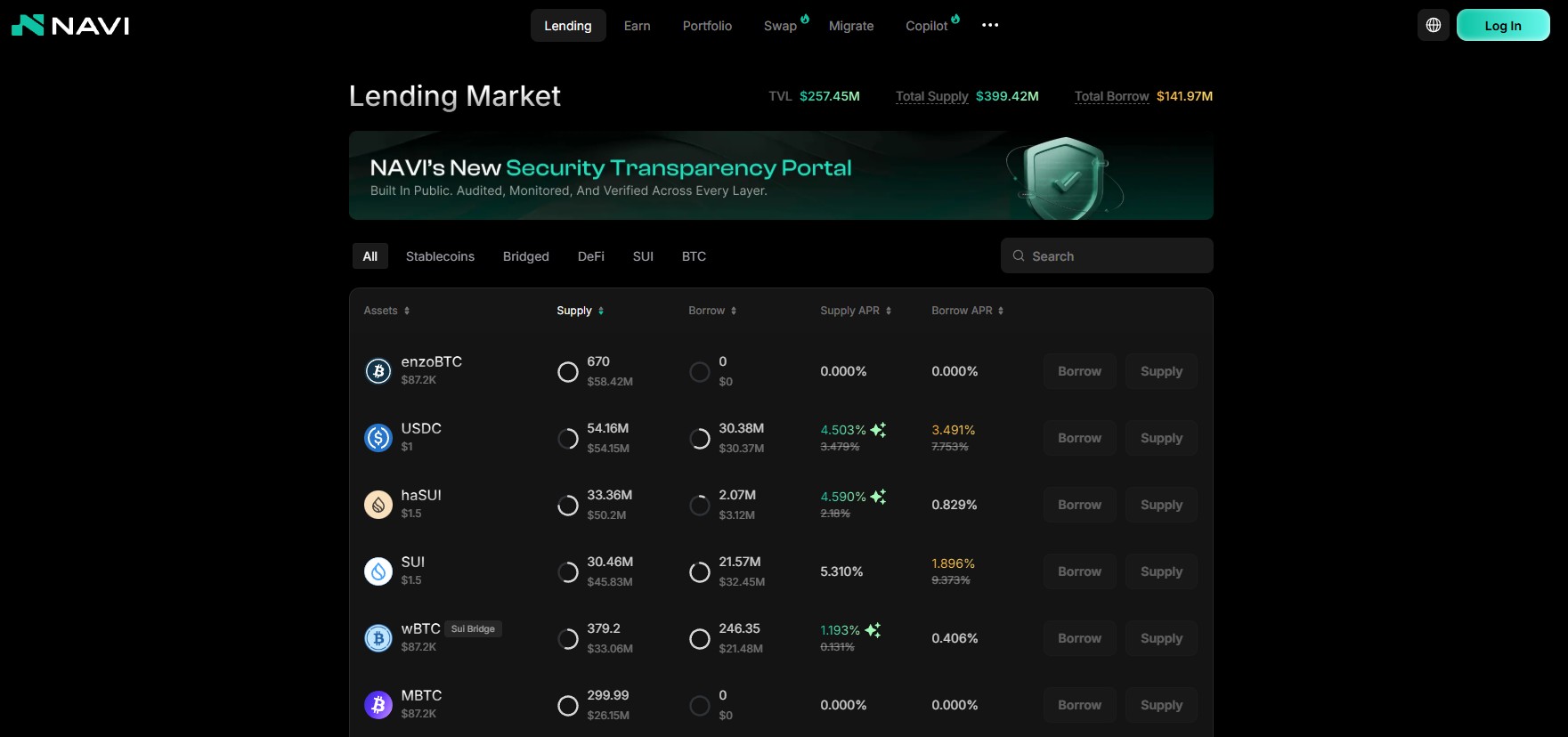The height and width of the screenshot is (737, 1568).
Task: Open Copilot from the navigation
Action: coord(926,26)
